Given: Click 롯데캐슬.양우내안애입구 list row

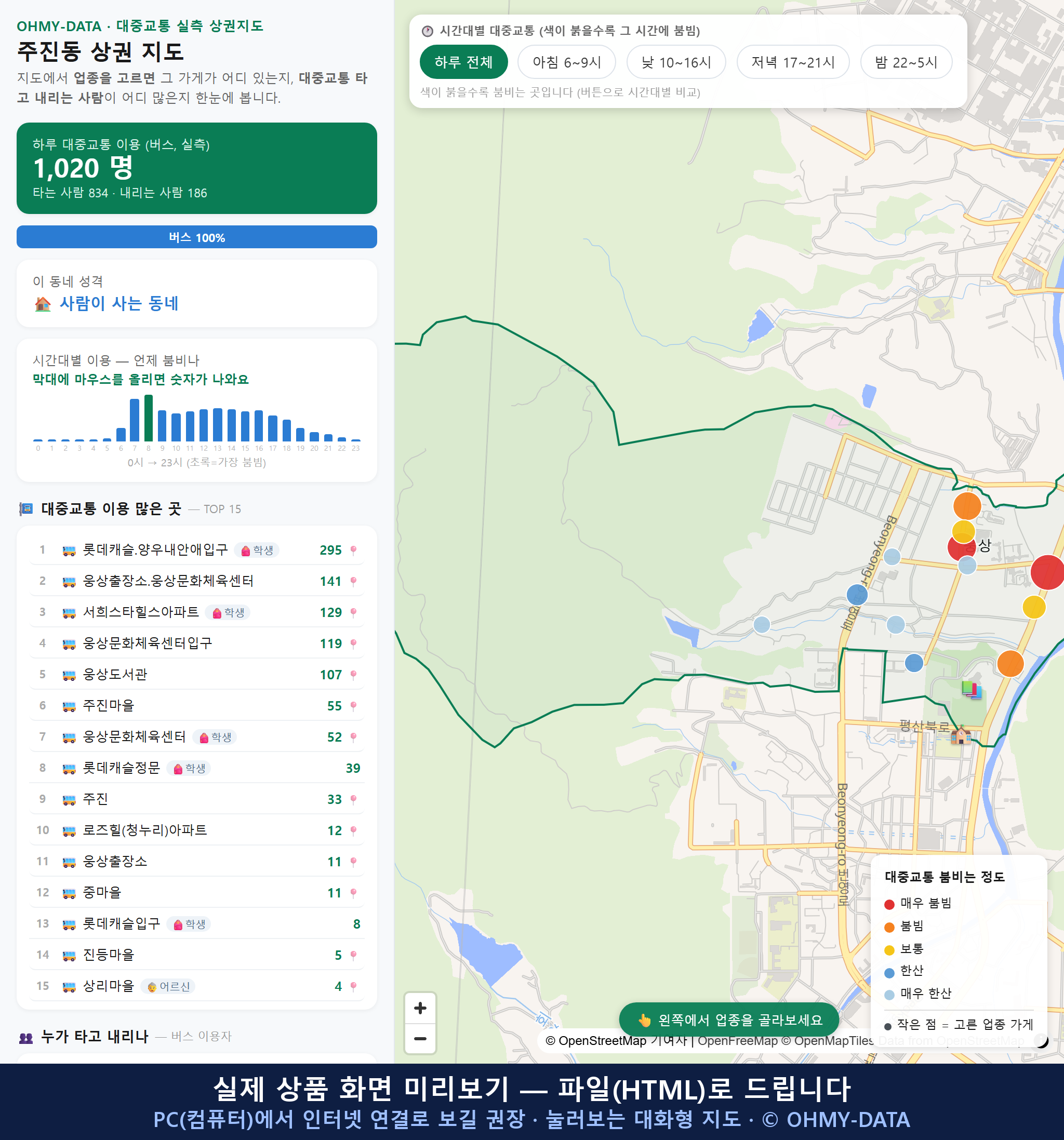Looking at the screenshot, I should (197, 550).
